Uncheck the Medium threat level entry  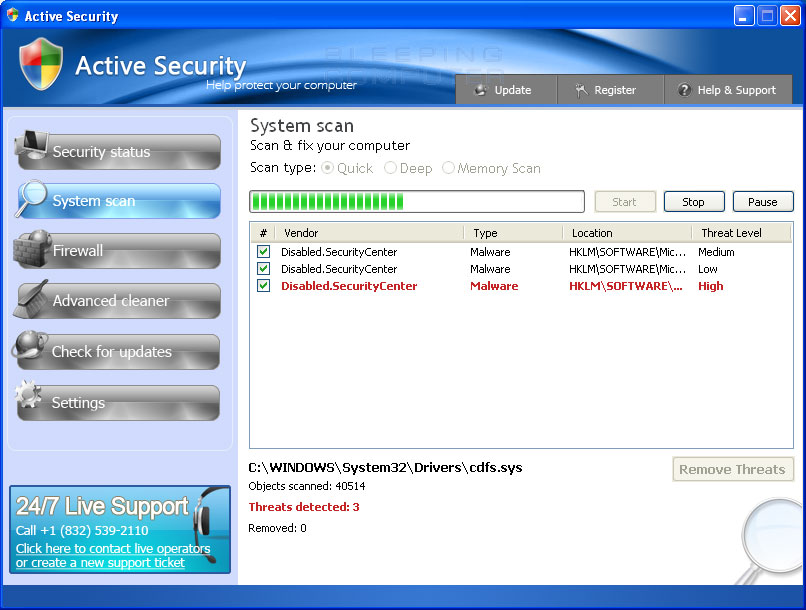(263, 252)
